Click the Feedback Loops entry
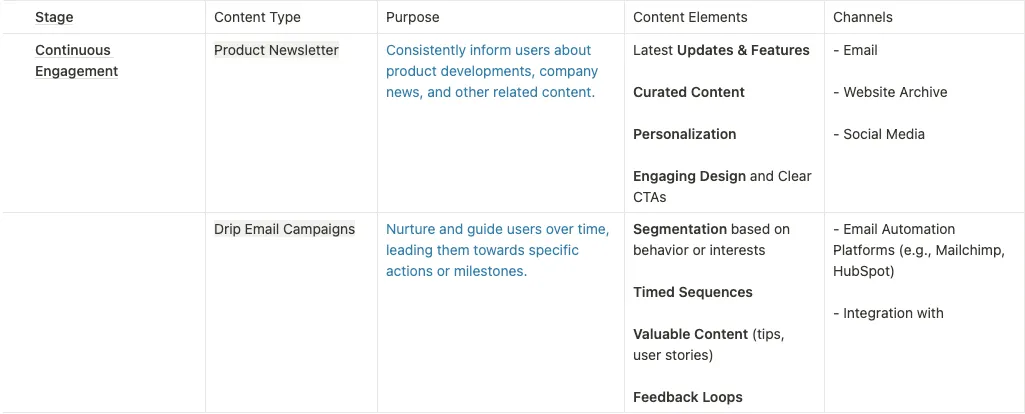This screenshot has width=1025, height=414. 688,397
